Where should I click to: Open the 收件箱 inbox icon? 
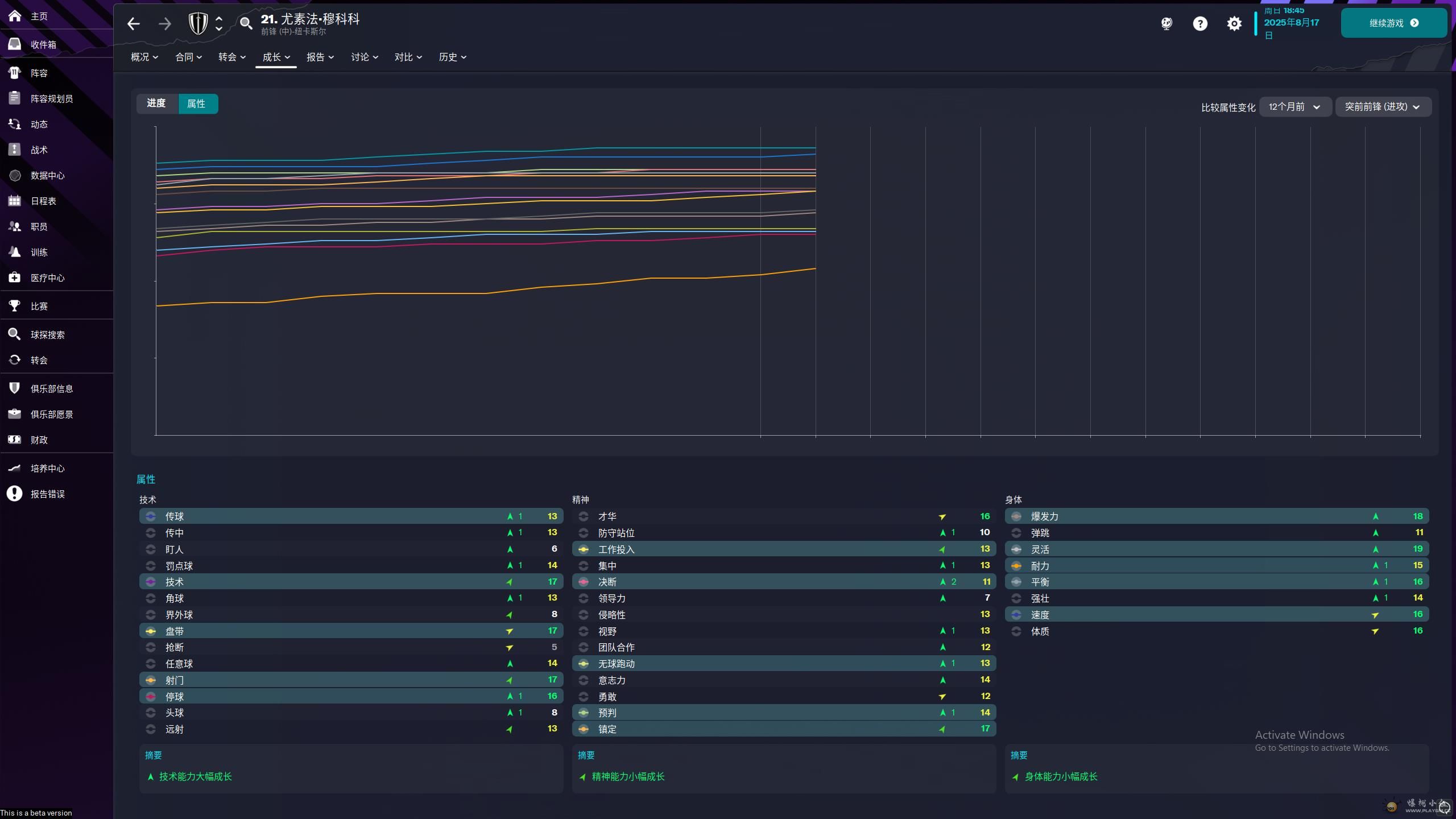(15, 44)
